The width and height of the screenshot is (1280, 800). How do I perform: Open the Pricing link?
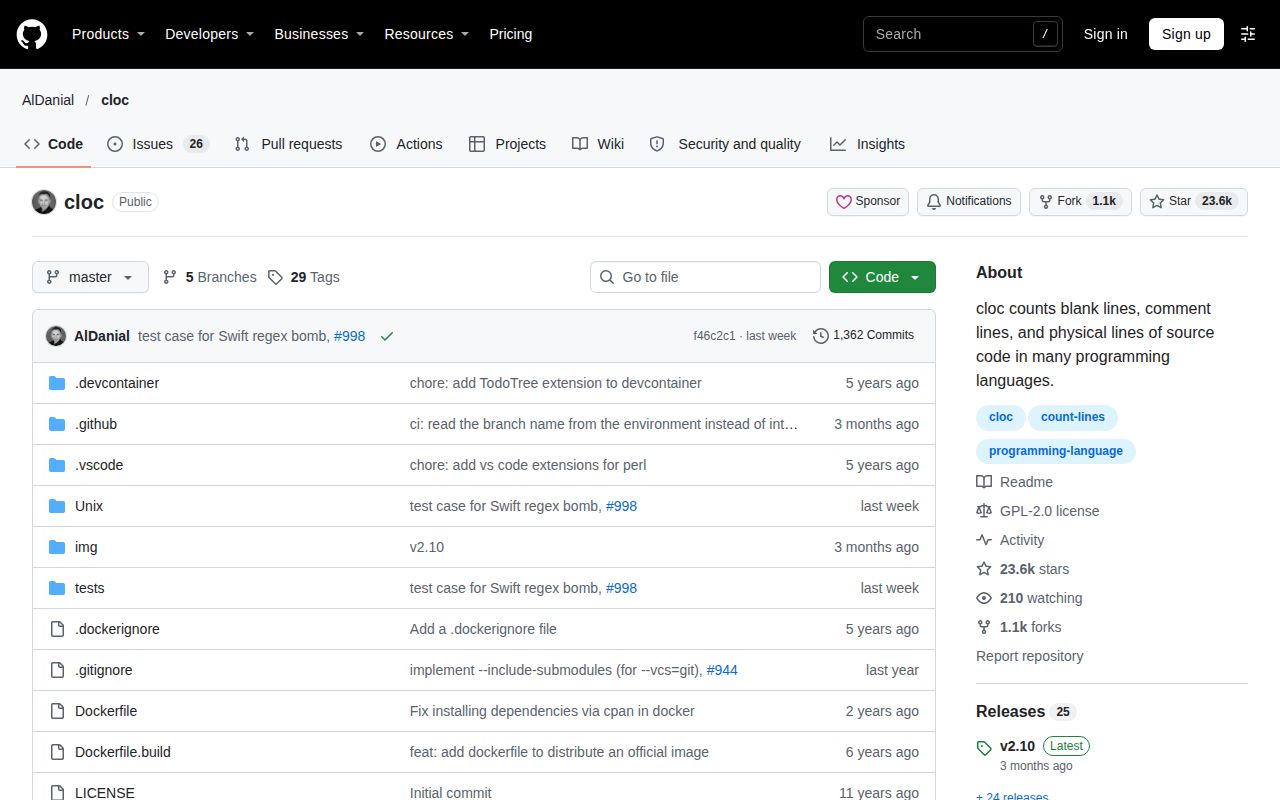pos(510,34)
